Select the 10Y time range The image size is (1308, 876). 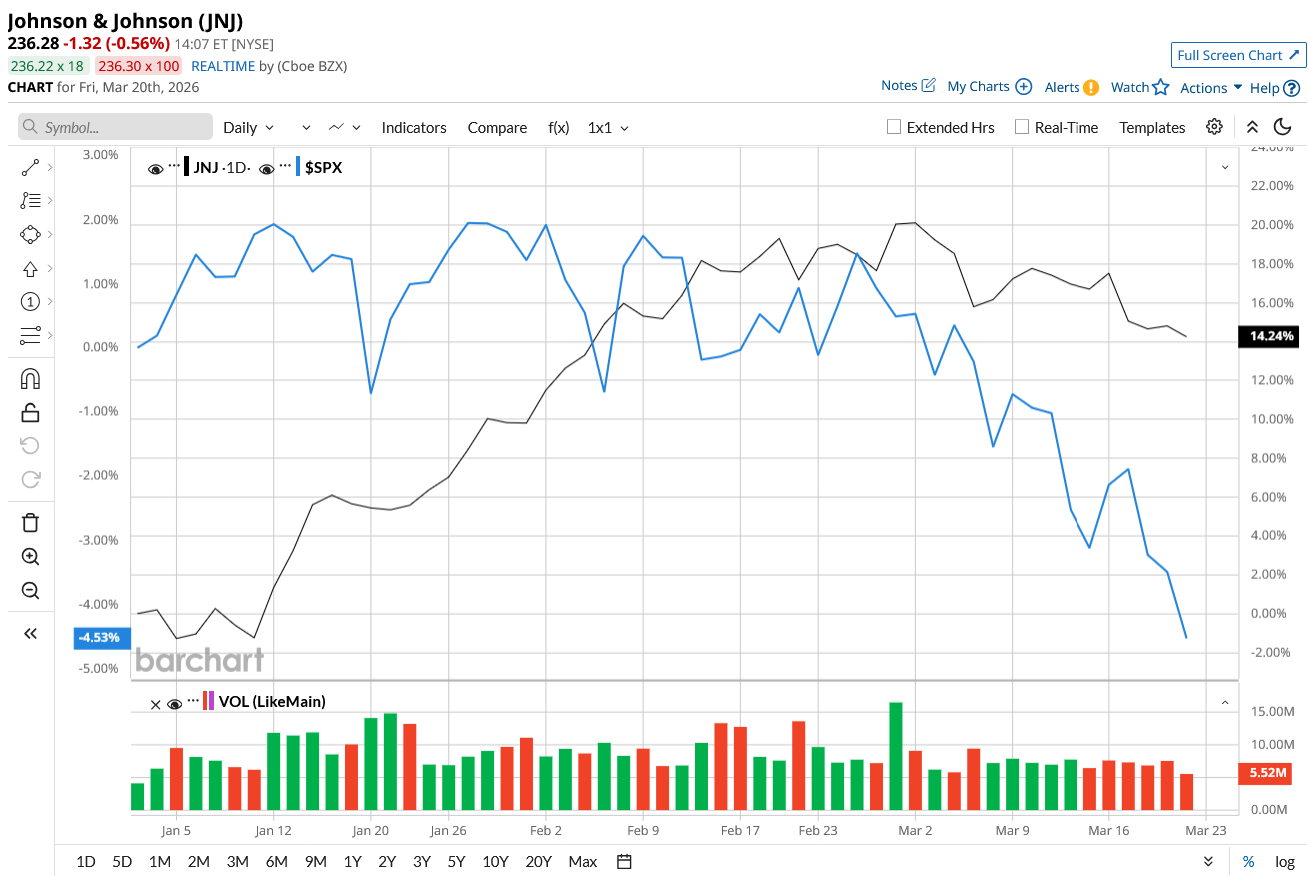point(495,862)
